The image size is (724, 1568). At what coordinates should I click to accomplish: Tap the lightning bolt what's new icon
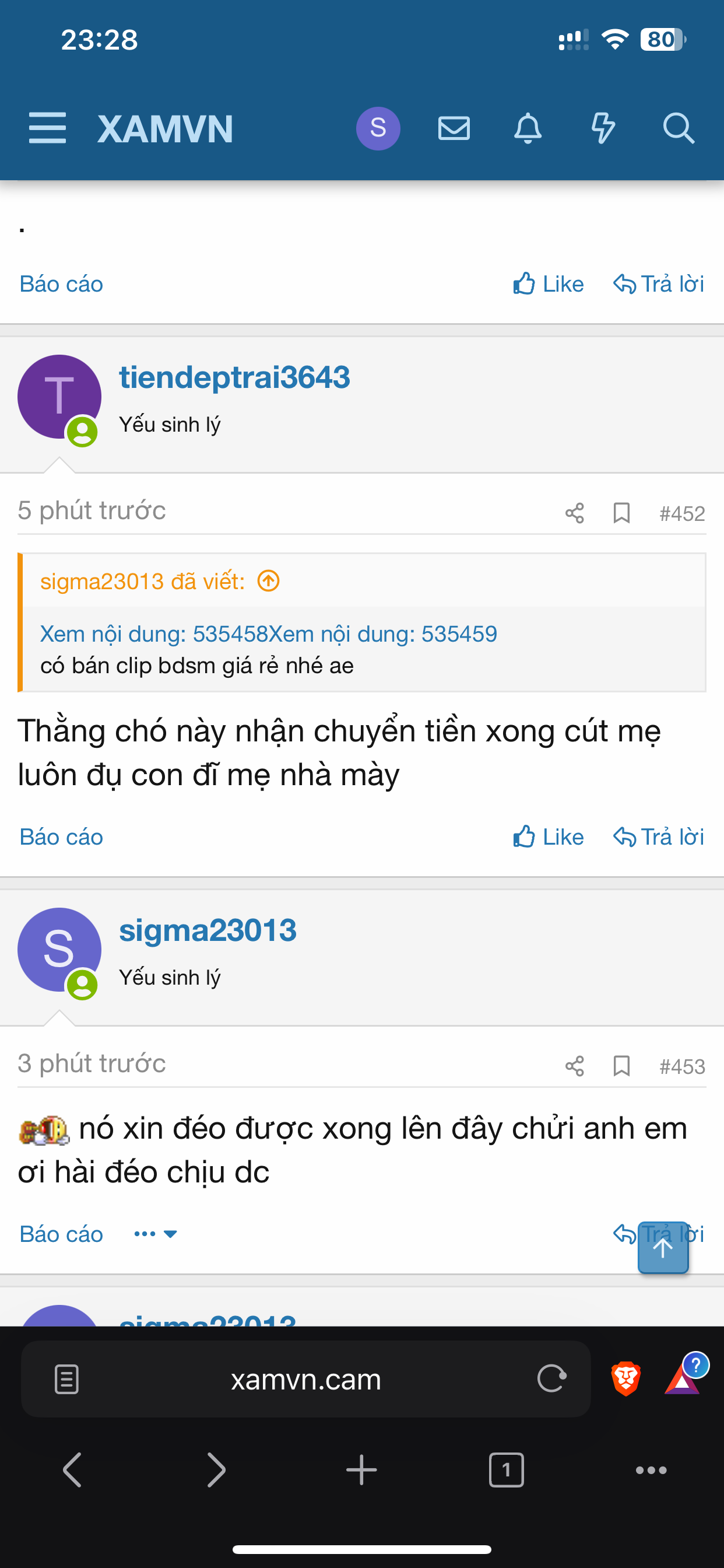(x=603, y=128)
